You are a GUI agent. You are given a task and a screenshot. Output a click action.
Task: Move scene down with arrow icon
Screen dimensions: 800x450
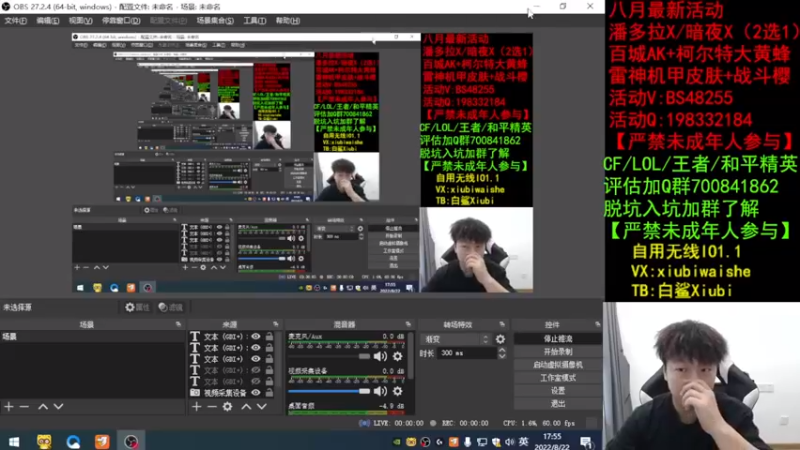click(58, 407)
